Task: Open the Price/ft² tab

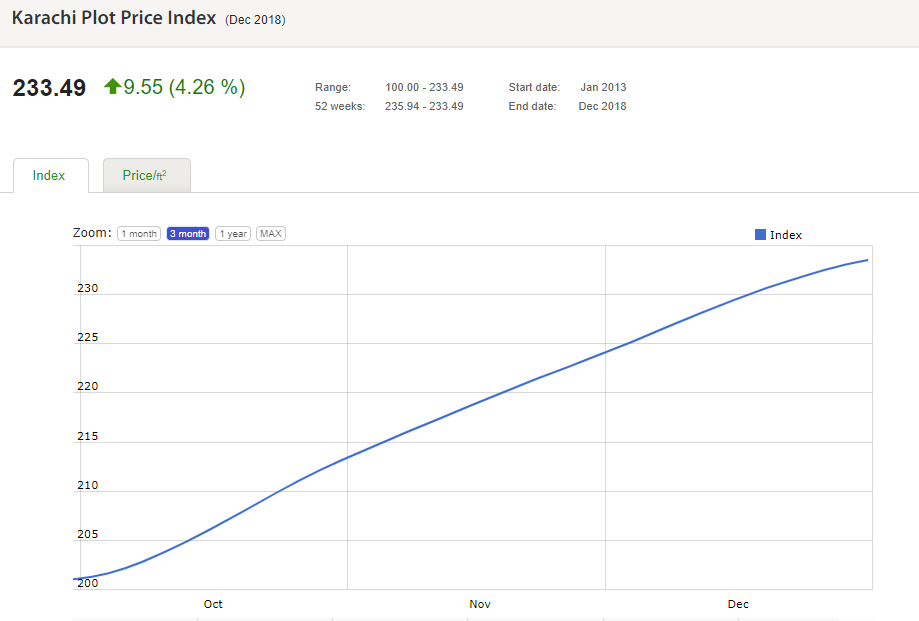Action: (x=145, y=176)
